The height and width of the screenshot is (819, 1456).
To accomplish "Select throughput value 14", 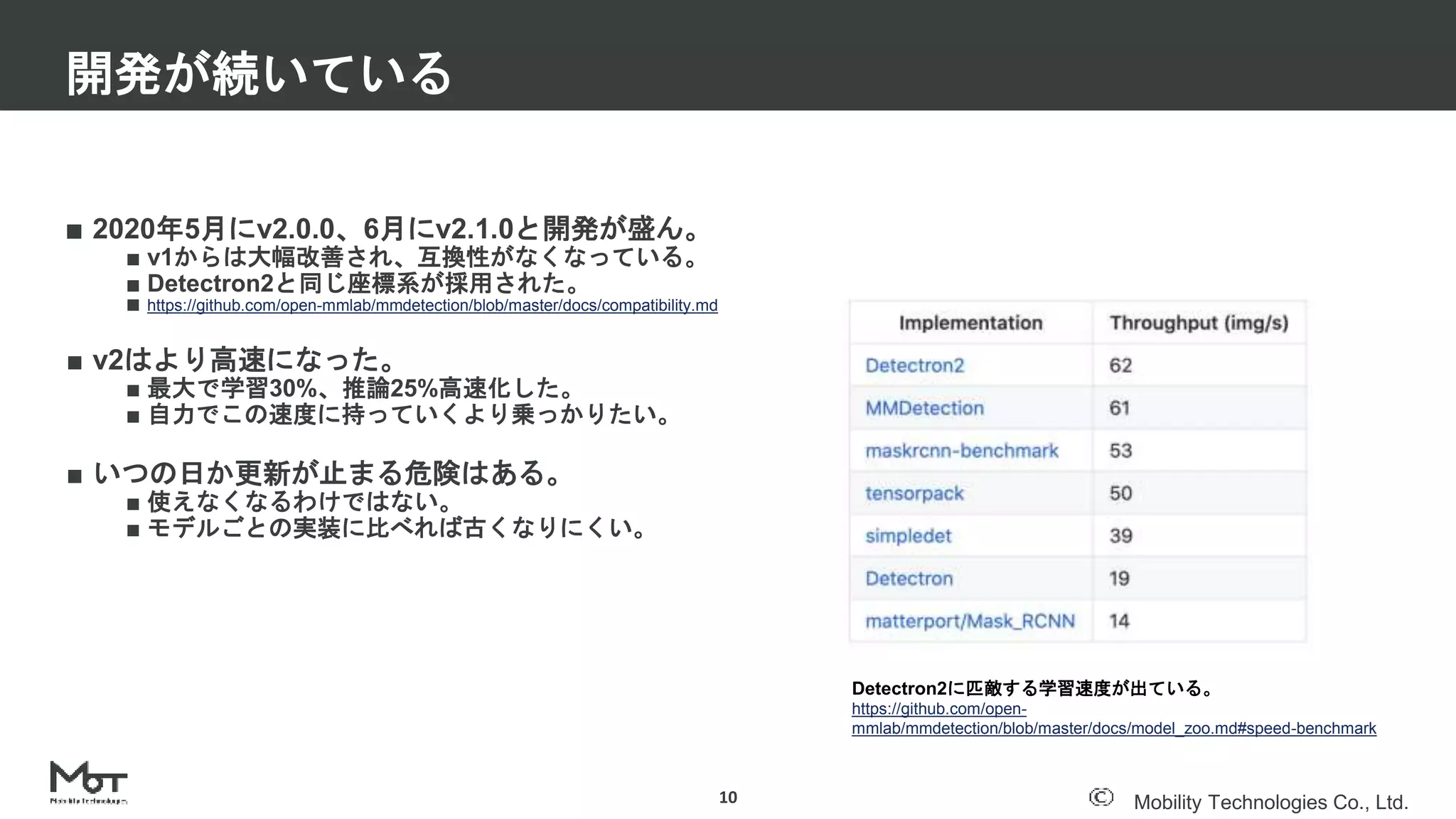I will [x=1119, y=621].
